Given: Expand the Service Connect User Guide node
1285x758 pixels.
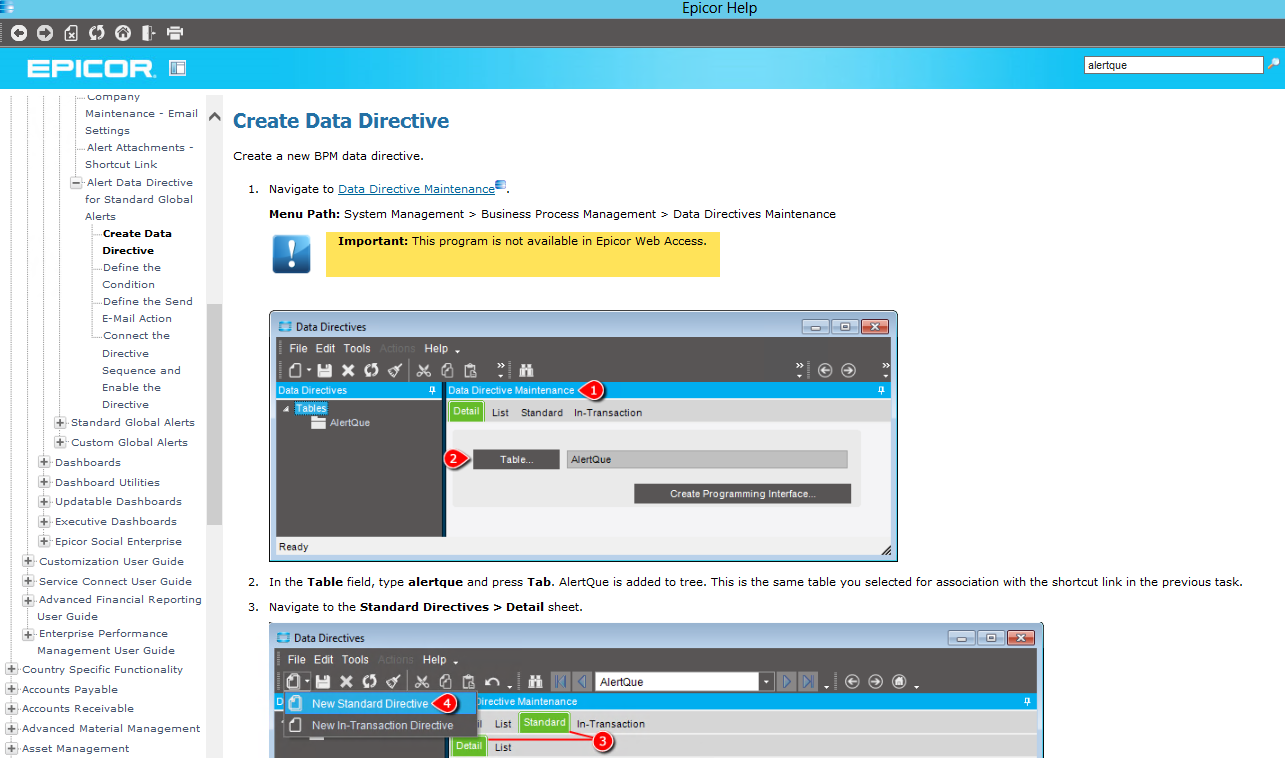Looking at the screenshot, I should [28, 582].
